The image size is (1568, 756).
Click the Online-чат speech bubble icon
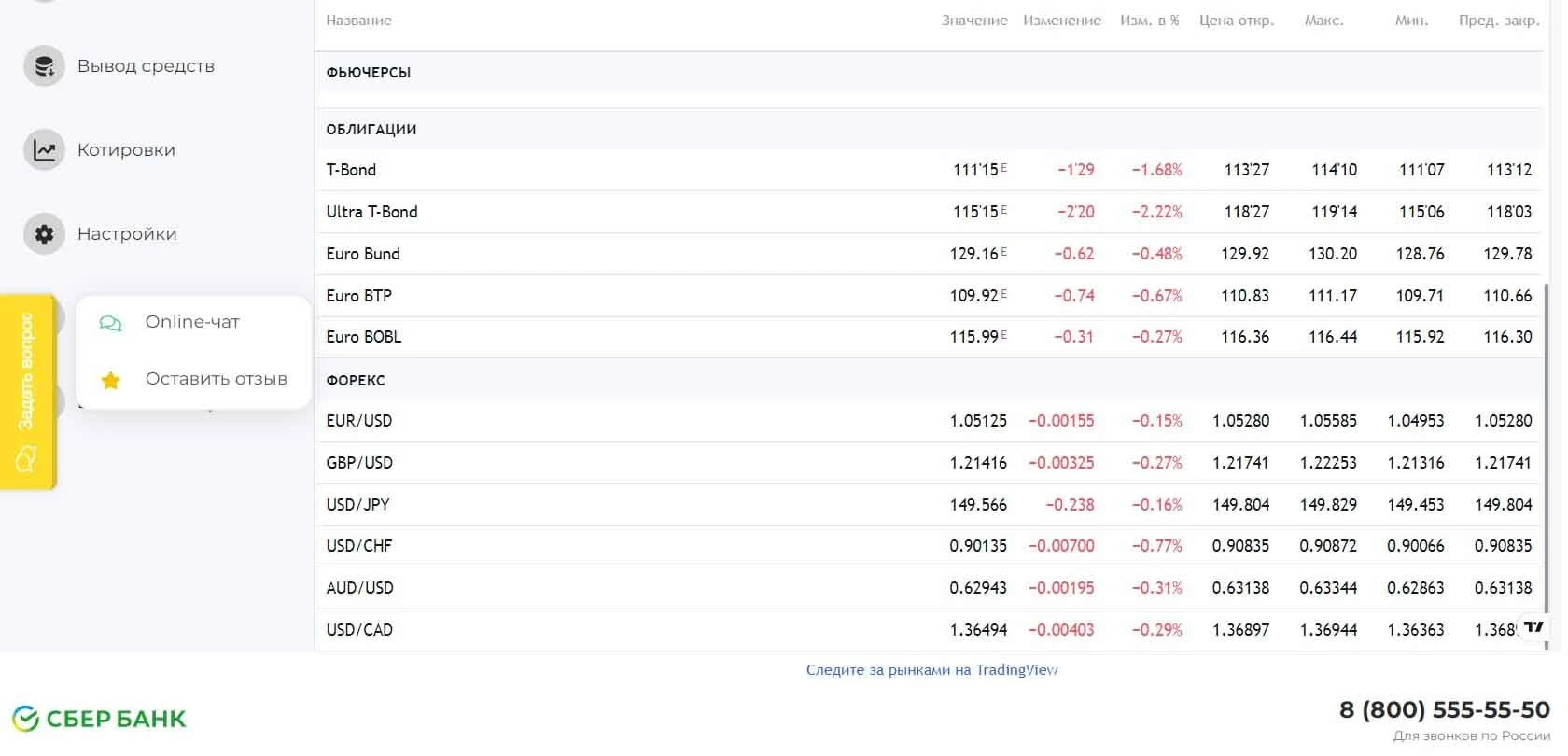[x=110, y=323]
